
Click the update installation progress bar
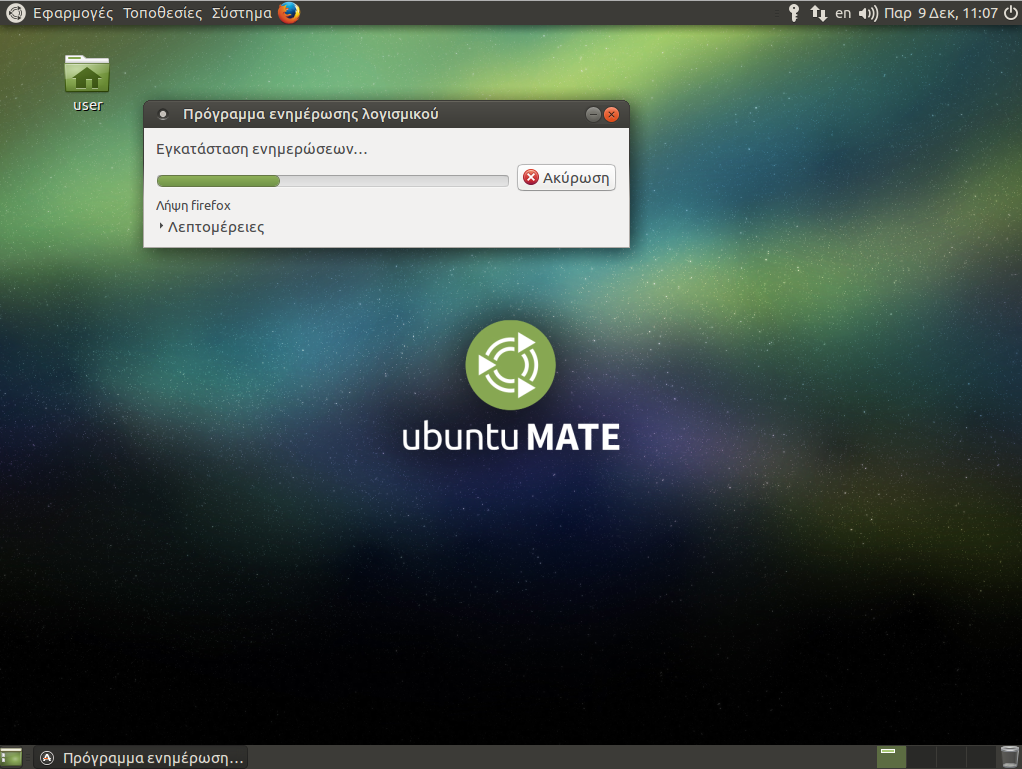[332, 181]
